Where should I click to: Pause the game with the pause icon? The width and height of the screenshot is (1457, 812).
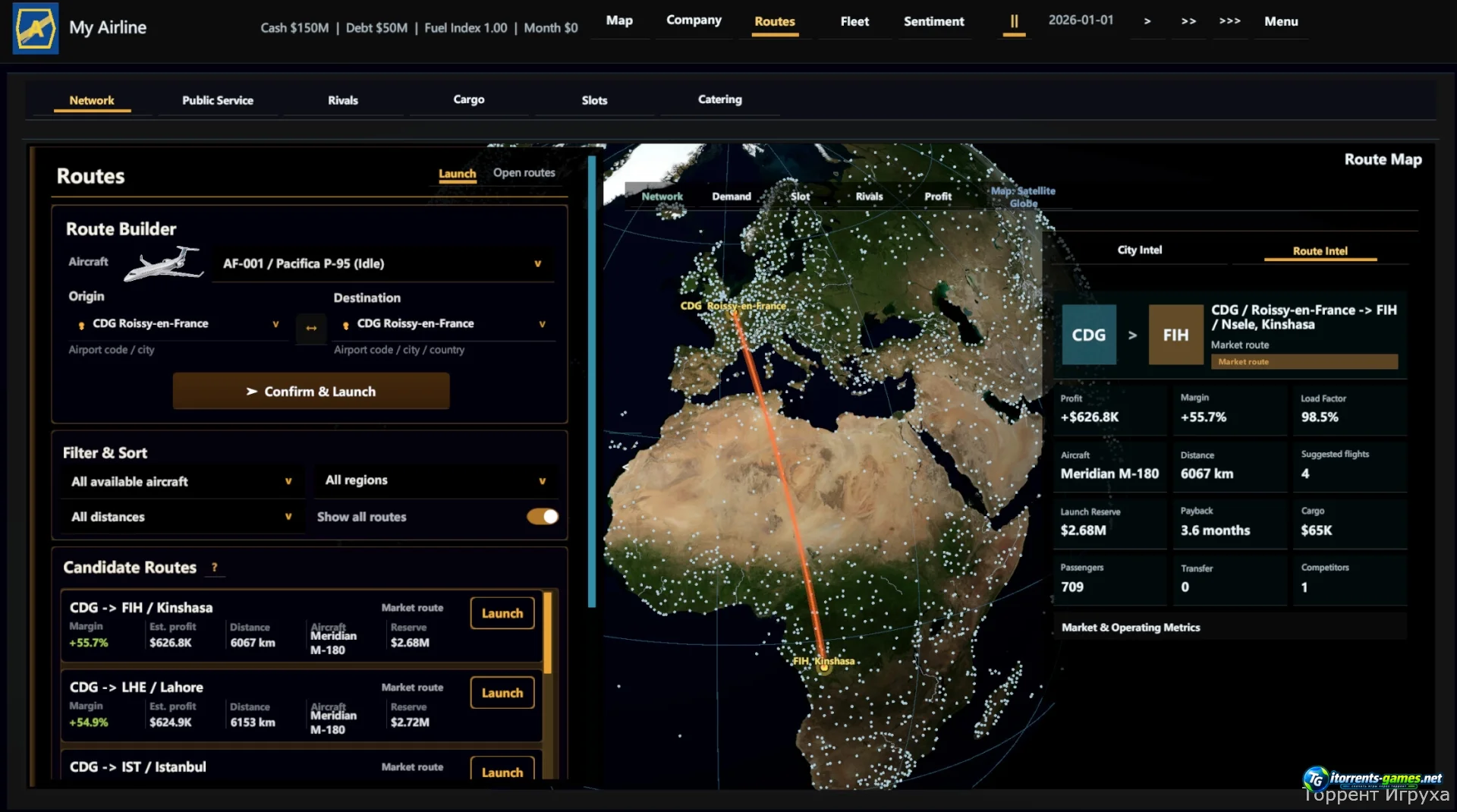[1014, 21]
